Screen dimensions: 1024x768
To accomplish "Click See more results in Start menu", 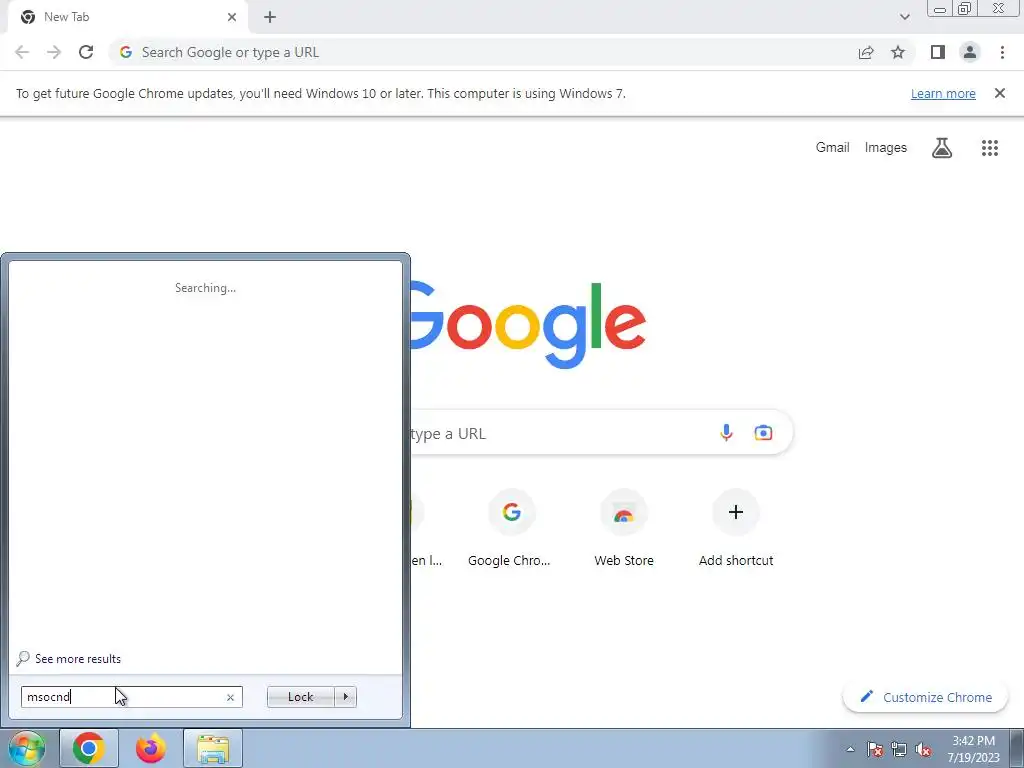I will (69, 658).
